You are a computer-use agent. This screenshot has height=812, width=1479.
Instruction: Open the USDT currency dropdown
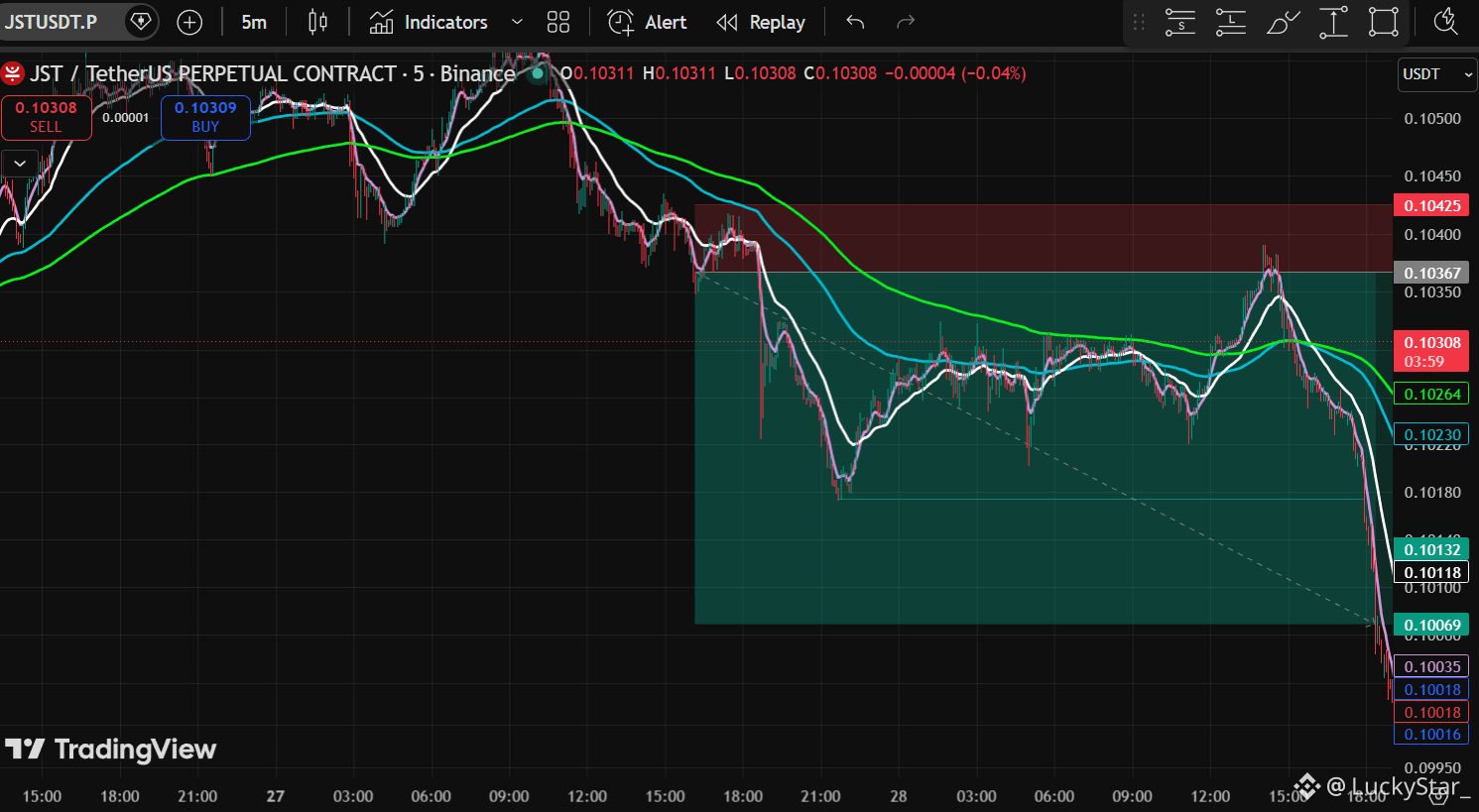click(x=1437, y=74)
